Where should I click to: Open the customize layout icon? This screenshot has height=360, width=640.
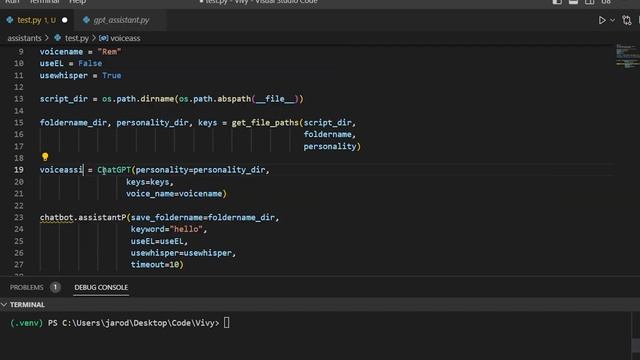(606, 2)
